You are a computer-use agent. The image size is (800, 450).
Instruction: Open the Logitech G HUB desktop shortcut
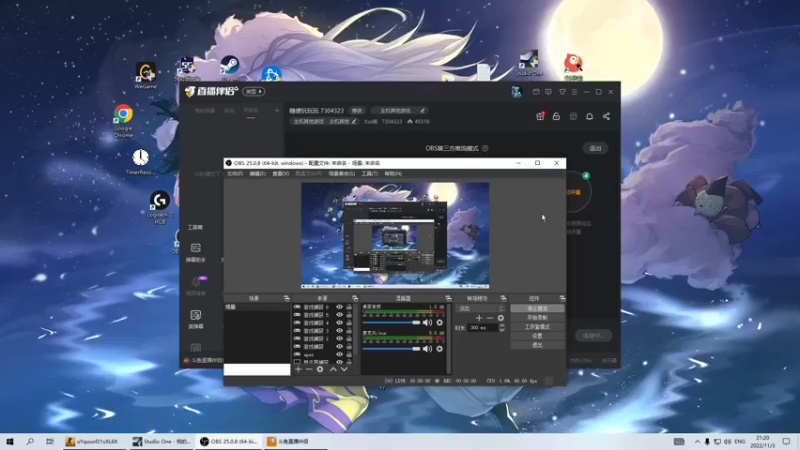tap(160, 208)
